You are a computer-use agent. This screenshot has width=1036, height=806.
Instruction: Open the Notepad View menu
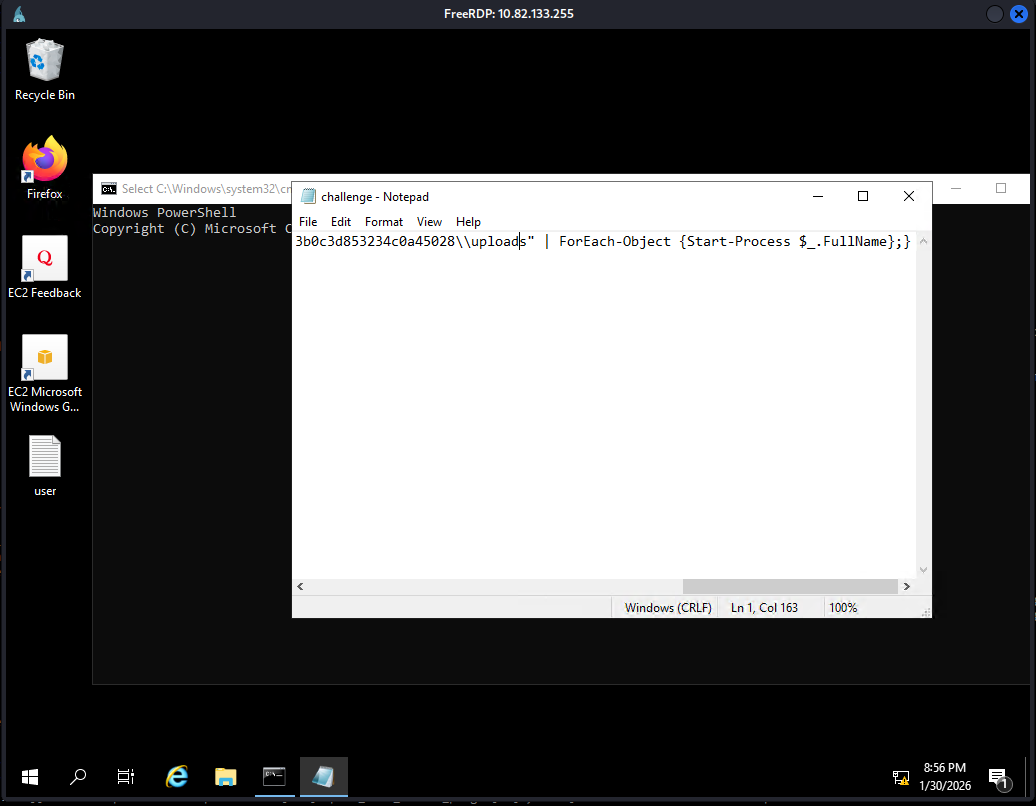[x=429, y=222]
